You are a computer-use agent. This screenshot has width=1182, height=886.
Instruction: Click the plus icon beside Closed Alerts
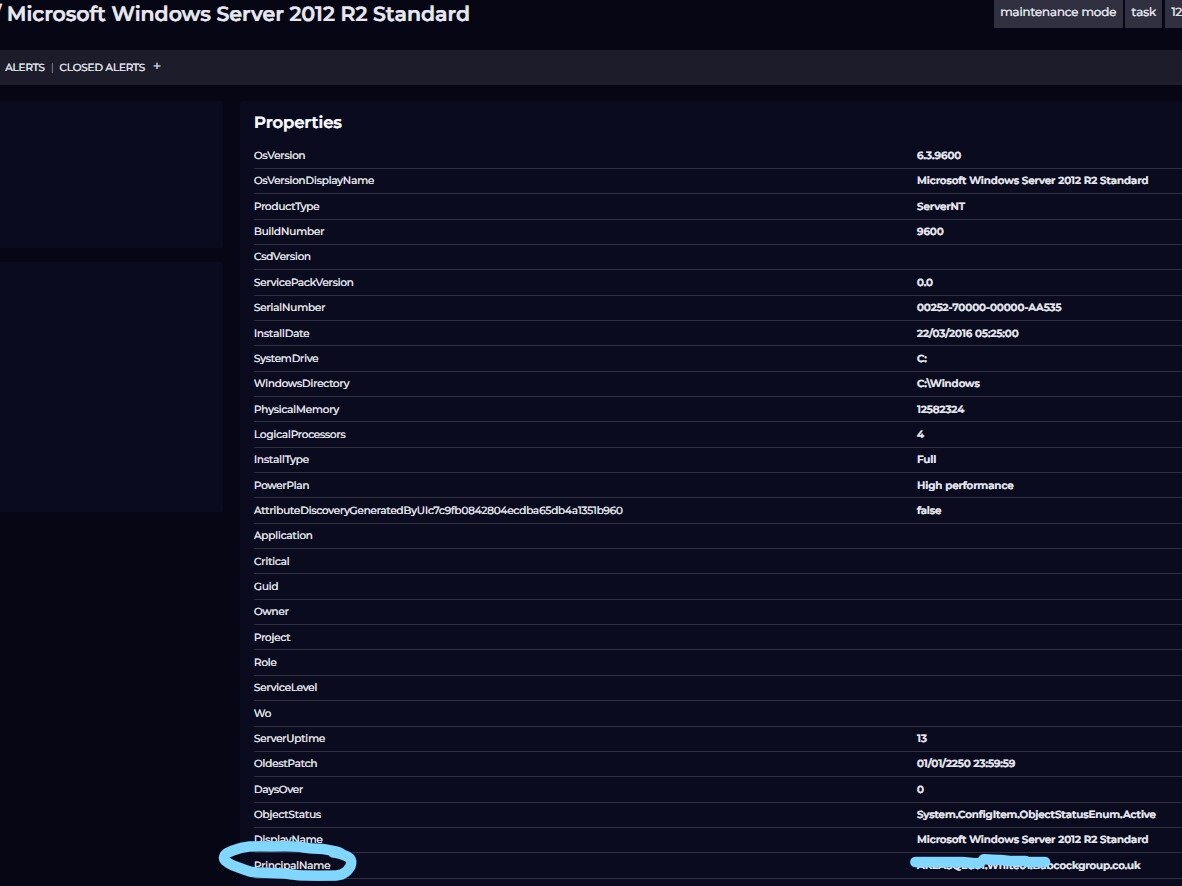[x=157, y=67]
